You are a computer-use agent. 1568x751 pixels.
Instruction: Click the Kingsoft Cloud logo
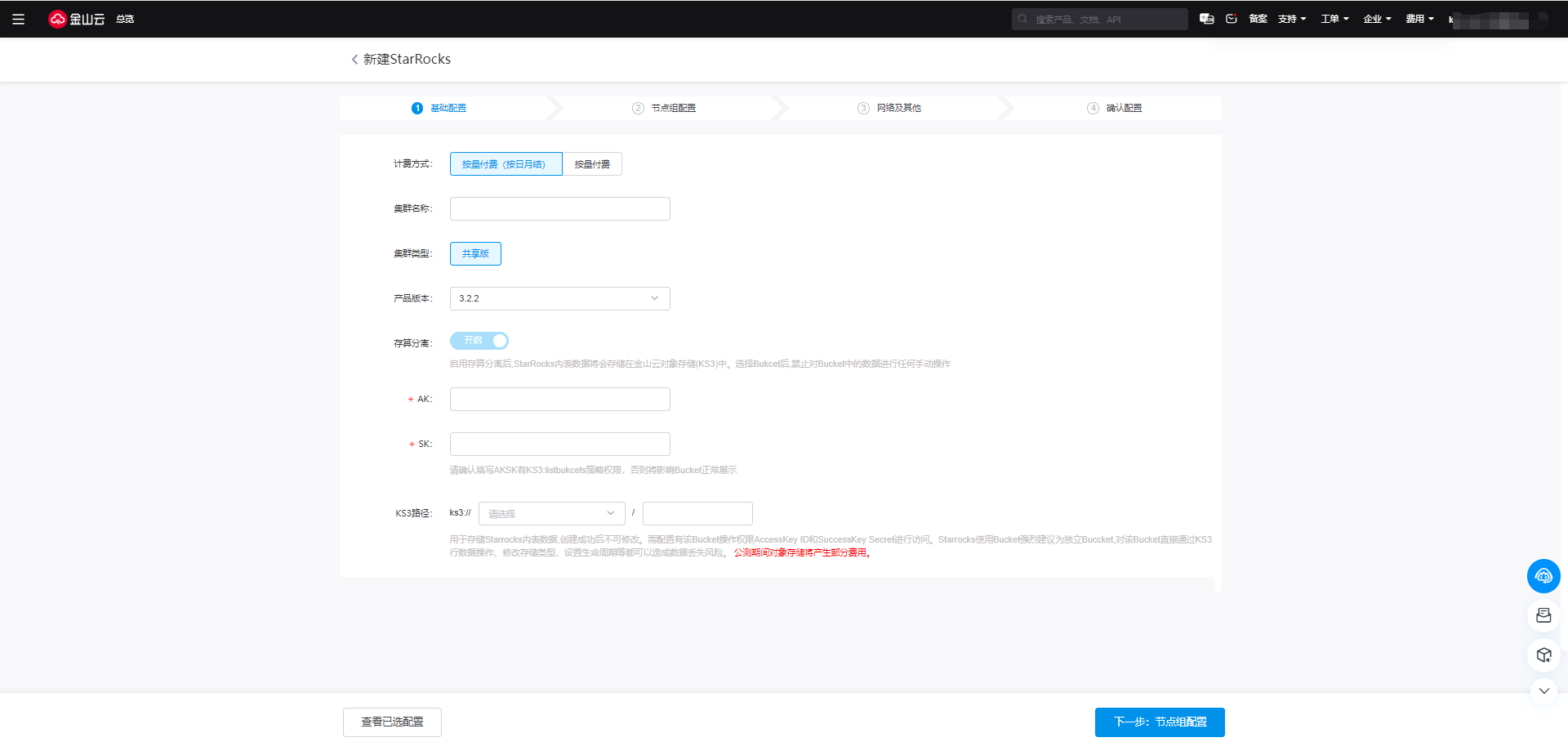pos(77,19)
